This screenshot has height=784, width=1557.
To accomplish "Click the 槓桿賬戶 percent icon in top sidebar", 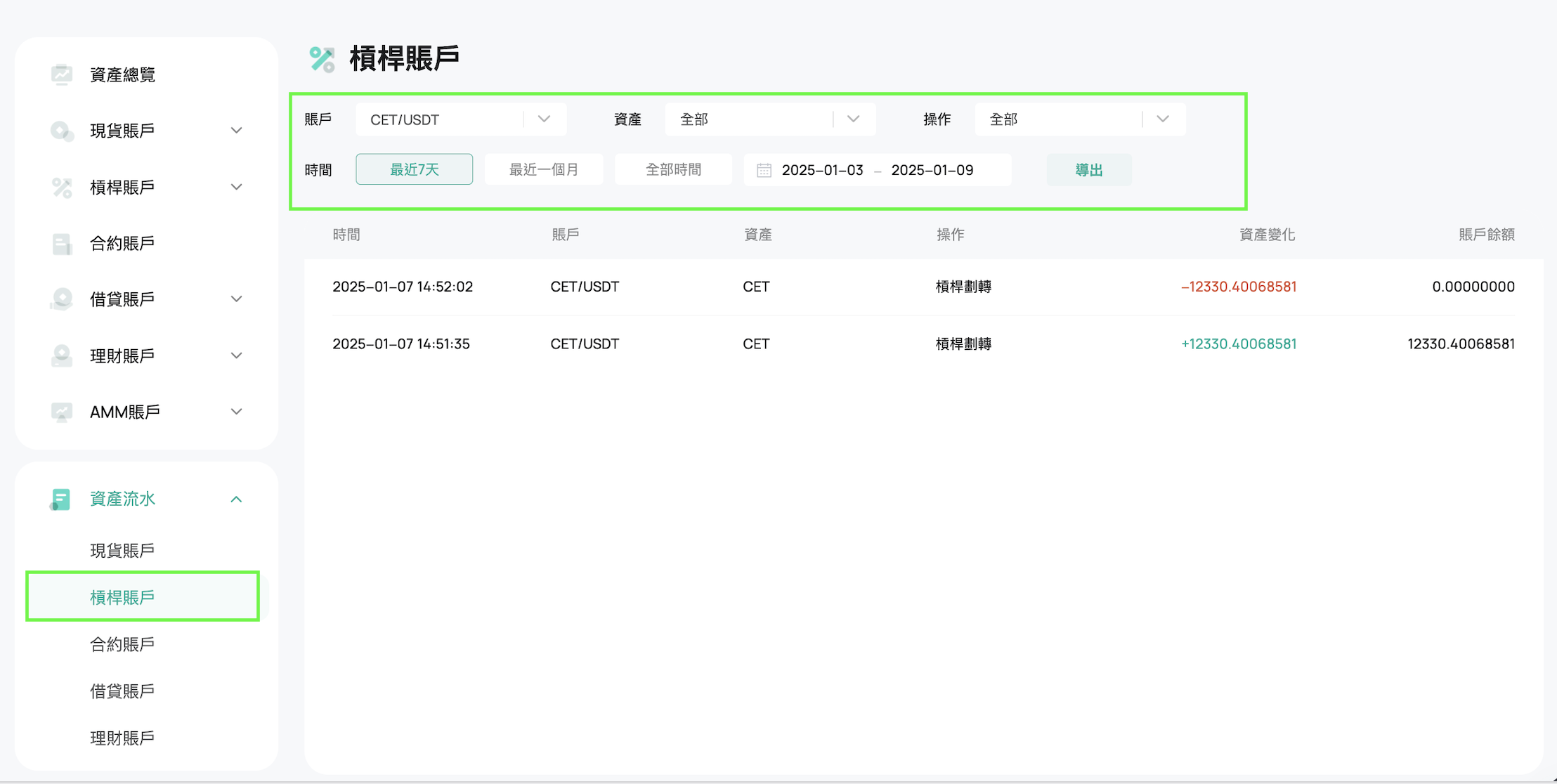I will coord(62,188).
